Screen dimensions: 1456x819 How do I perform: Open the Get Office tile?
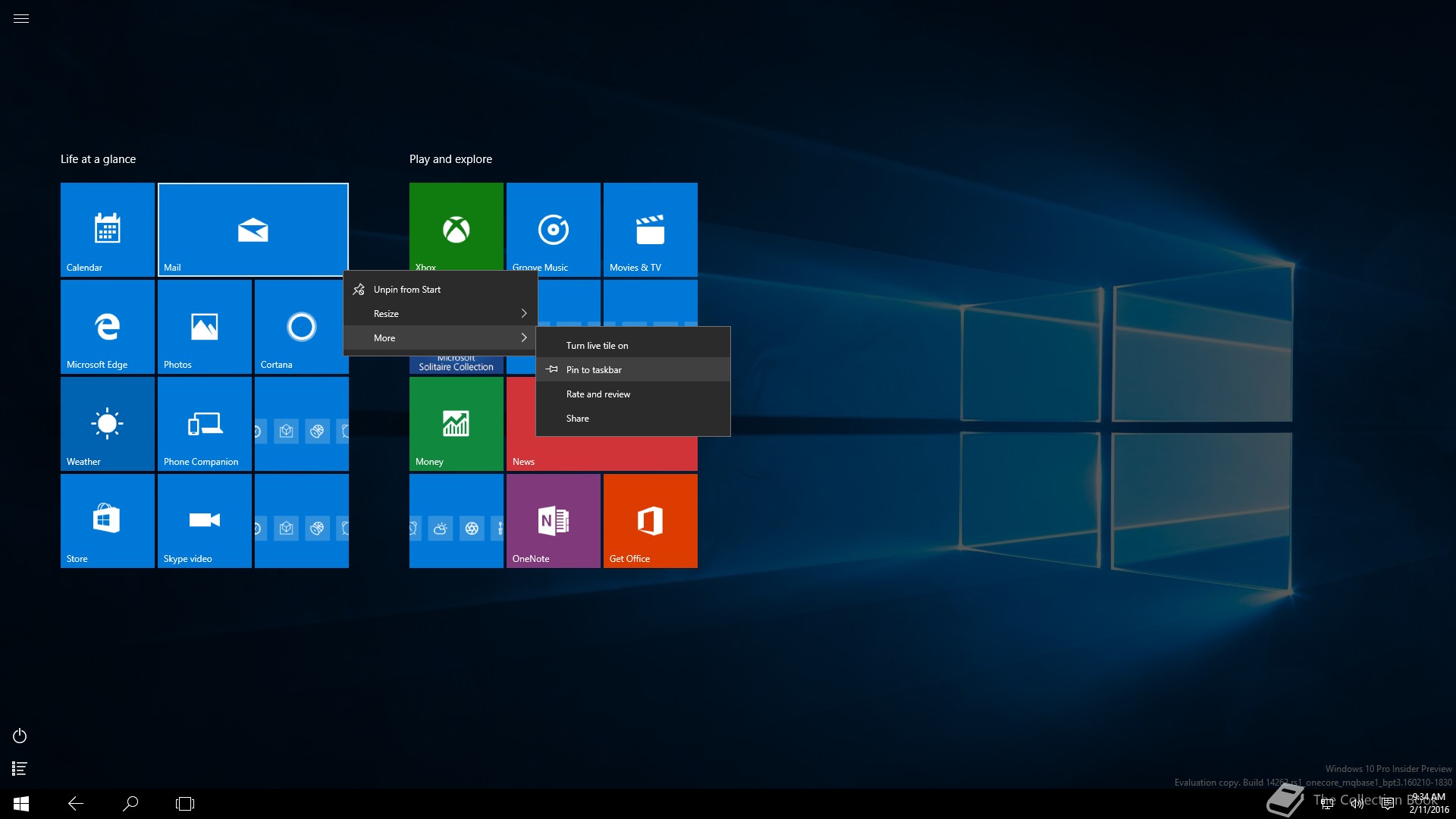(x=651, y=521)
